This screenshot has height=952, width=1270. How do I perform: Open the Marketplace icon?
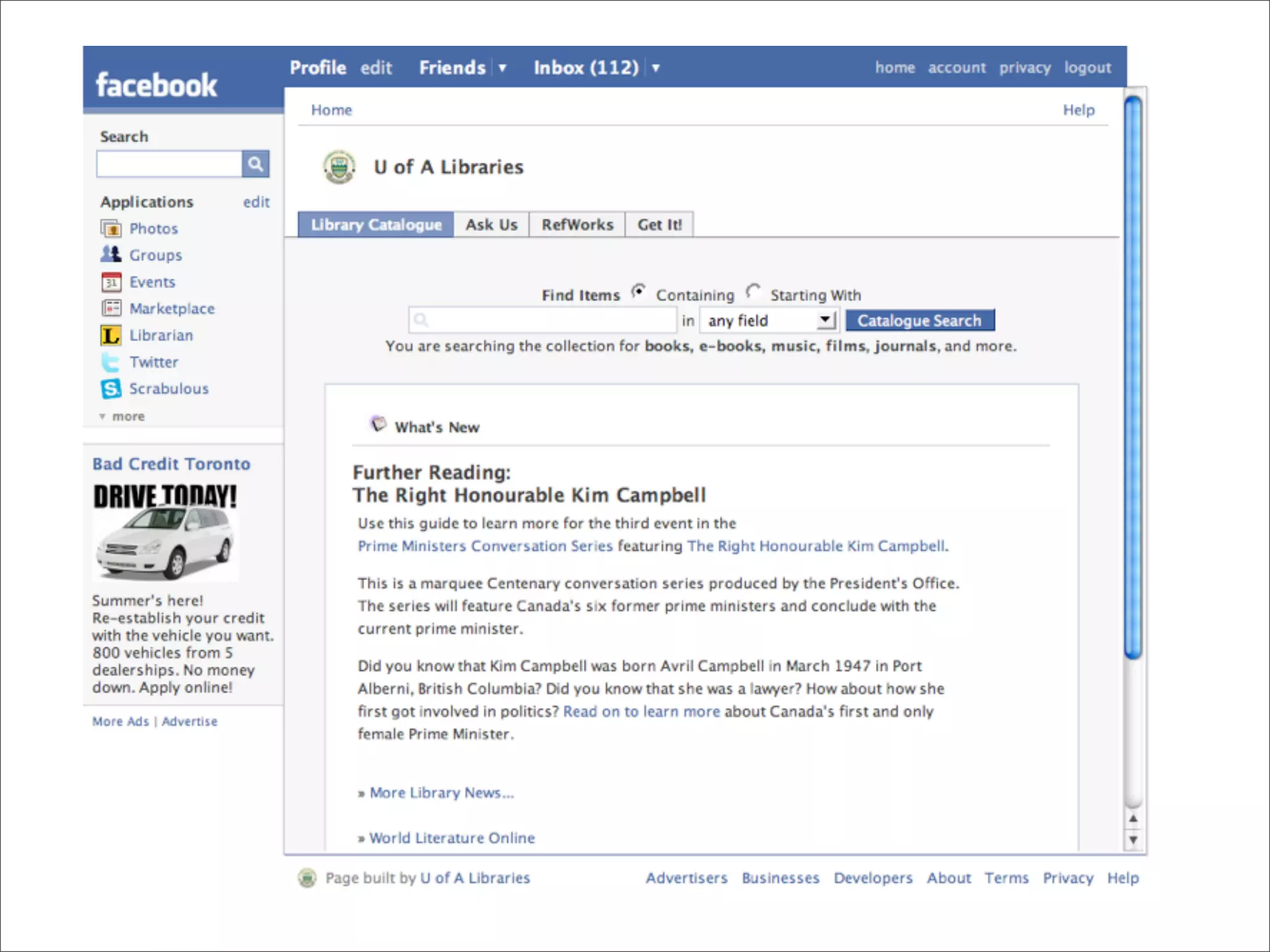coord(111,308)
